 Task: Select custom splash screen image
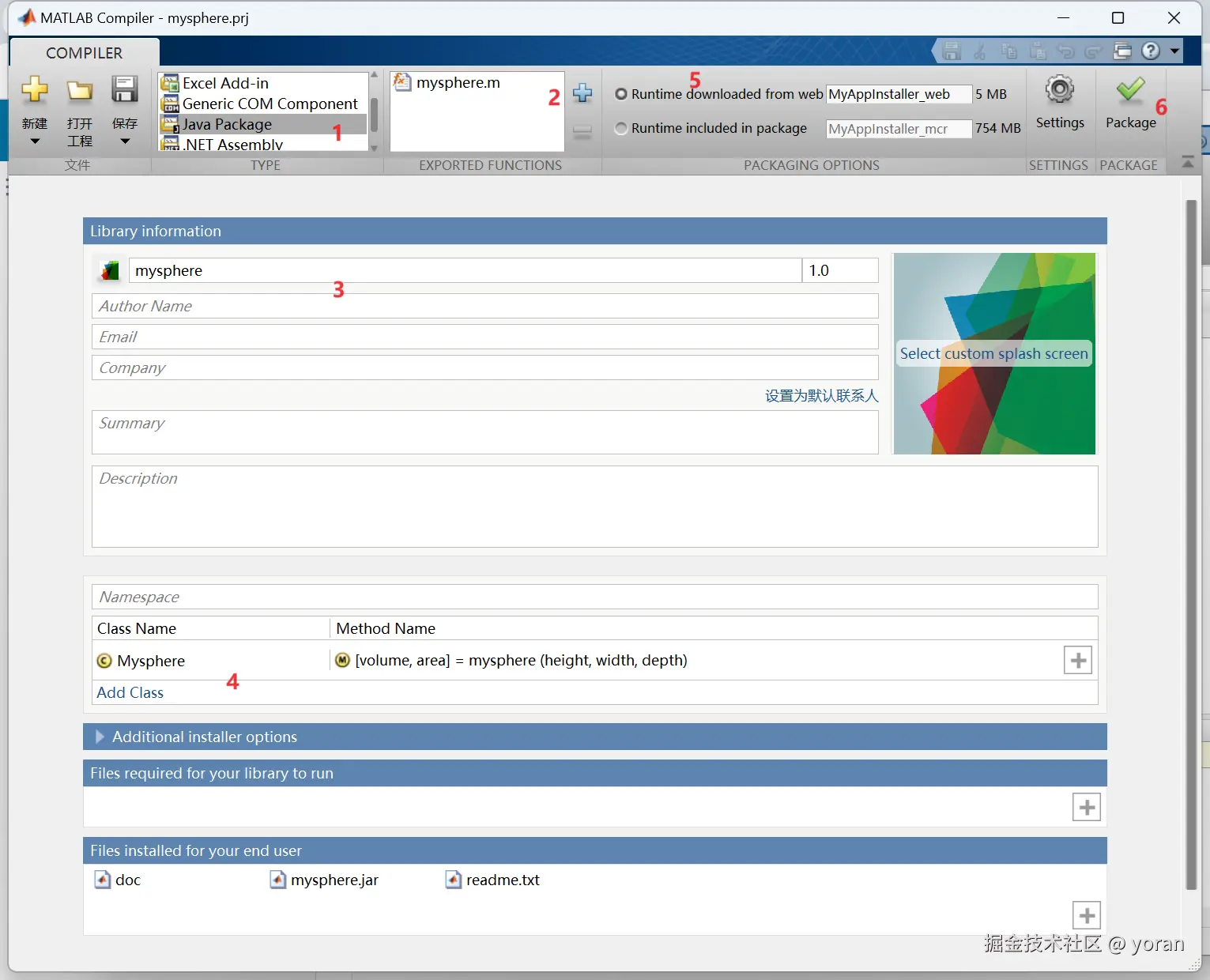tap(994, 353)
